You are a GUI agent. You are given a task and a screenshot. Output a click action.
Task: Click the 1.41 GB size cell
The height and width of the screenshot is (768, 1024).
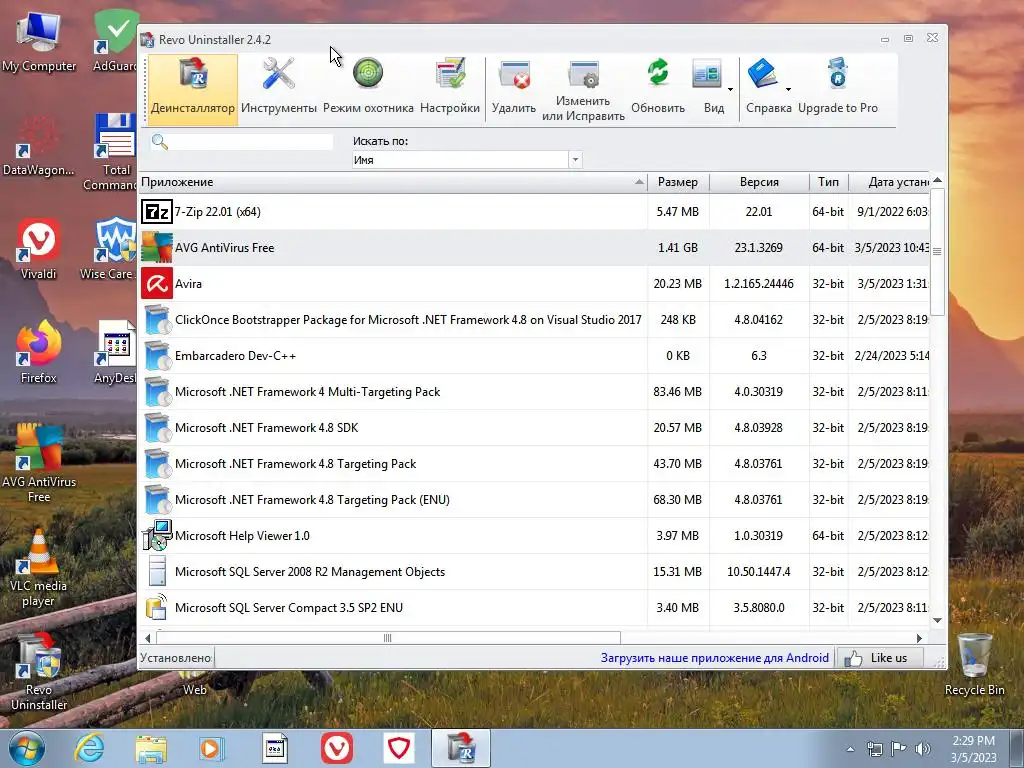pyautogui.click(x=678, y=248)
